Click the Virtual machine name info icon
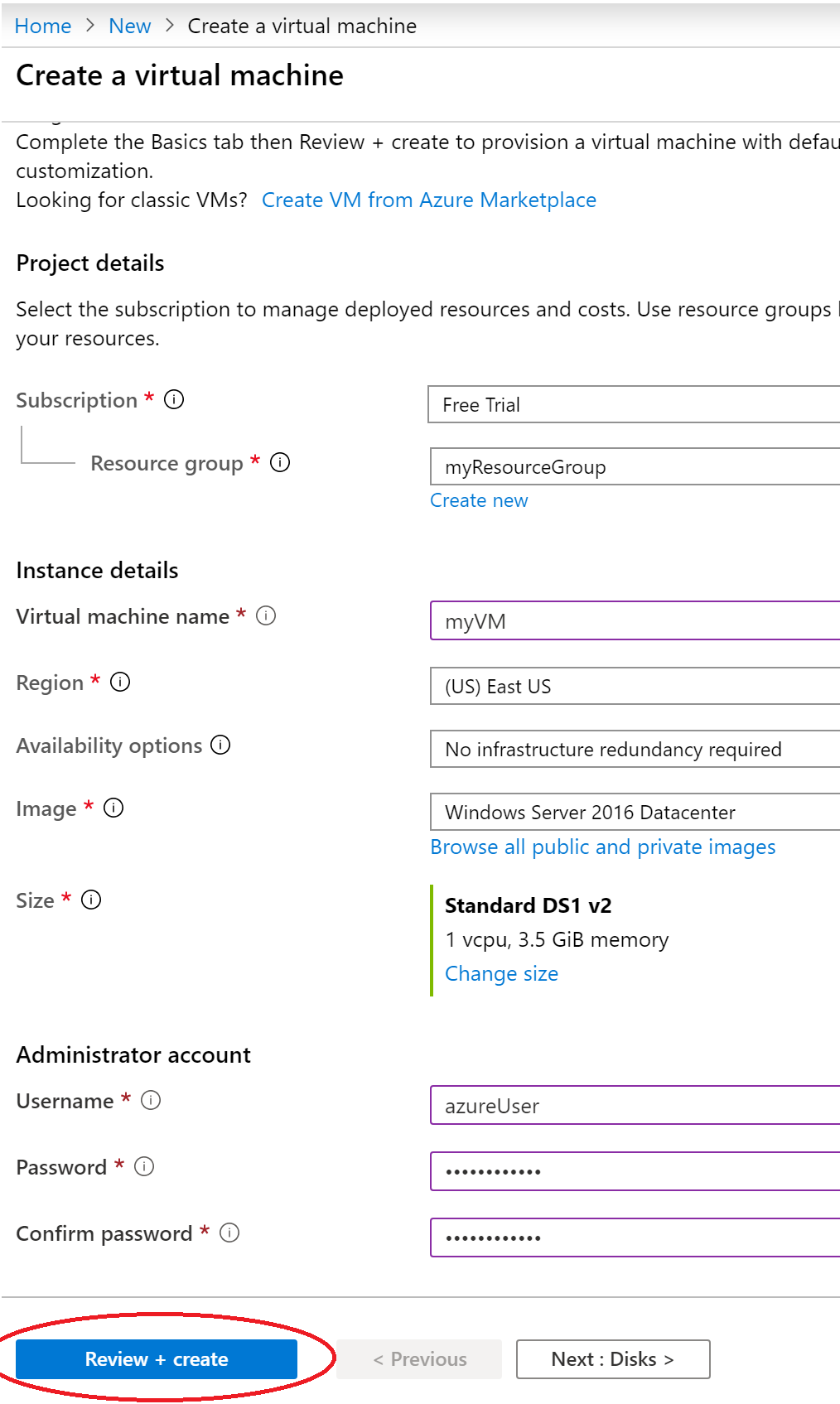The image size is (840, 1404). 266,616
